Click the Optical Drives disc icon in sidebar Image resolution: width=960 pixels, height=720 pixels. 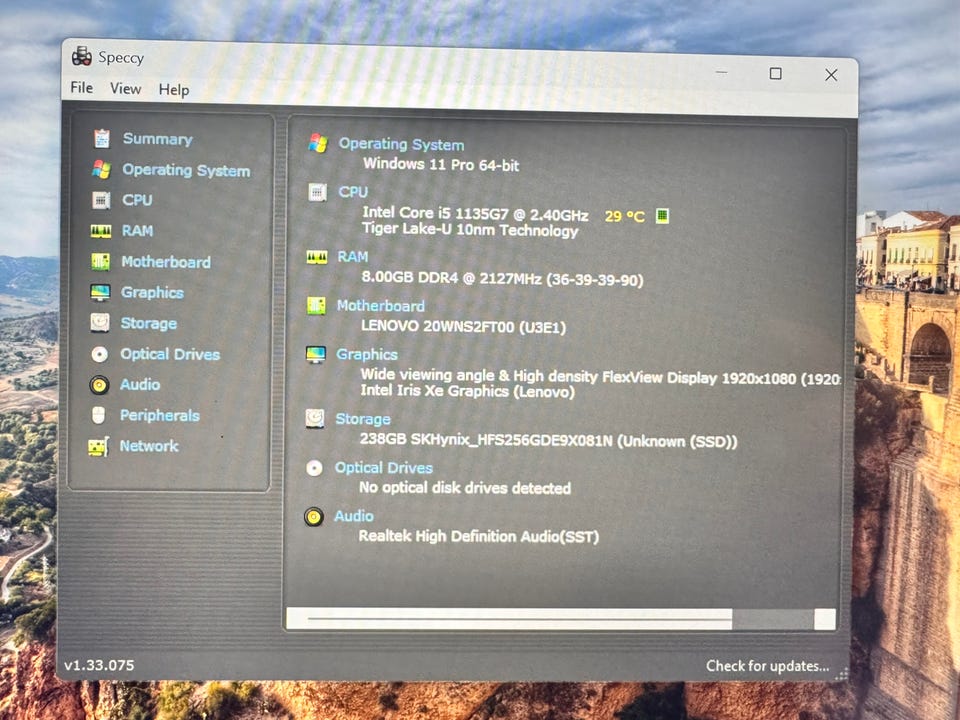(x=99, y=354)
